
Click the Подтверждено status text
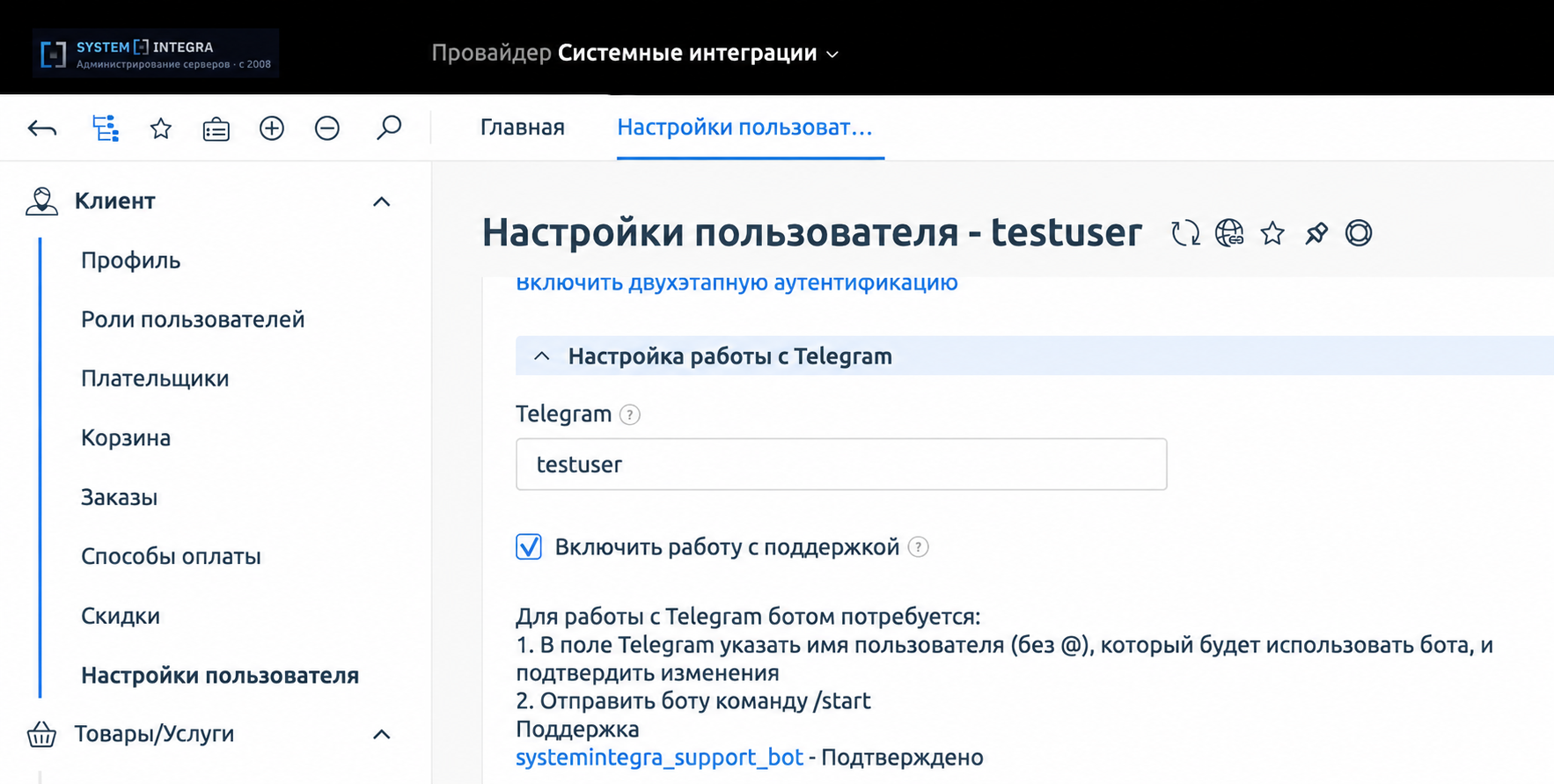point(902,758)
